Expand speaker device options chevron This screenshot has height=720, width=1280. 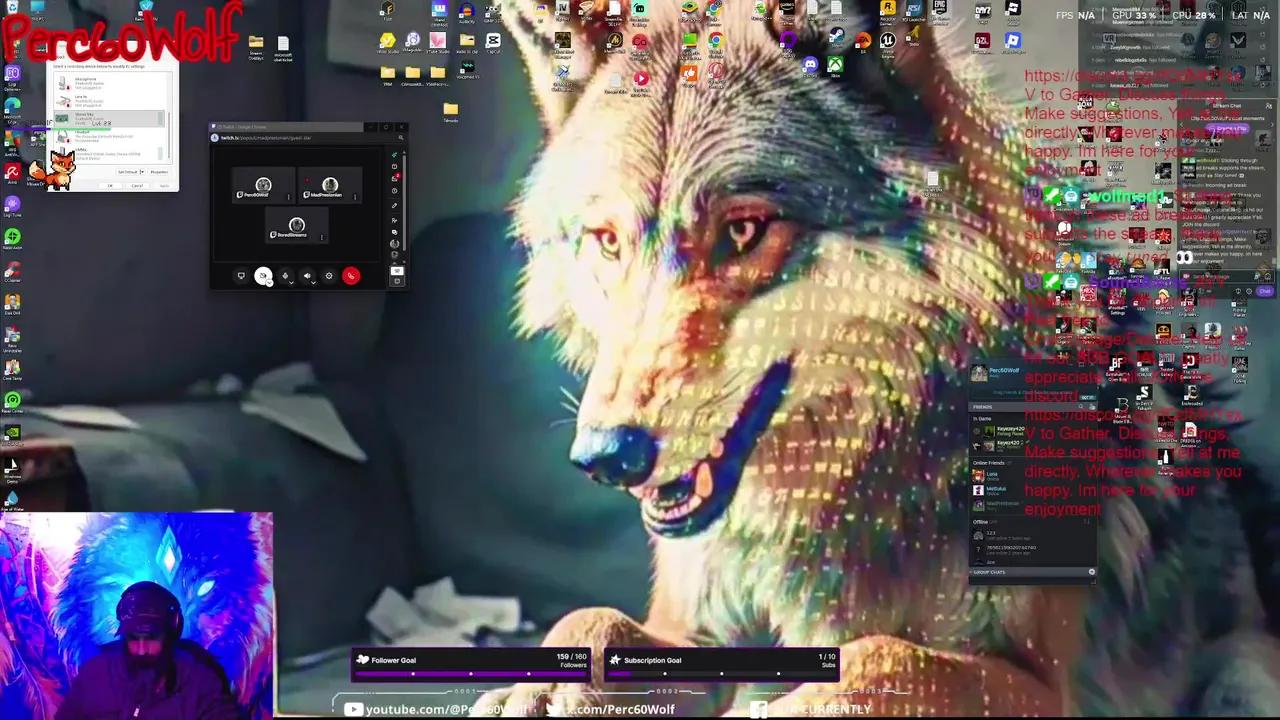click(314, 282)
